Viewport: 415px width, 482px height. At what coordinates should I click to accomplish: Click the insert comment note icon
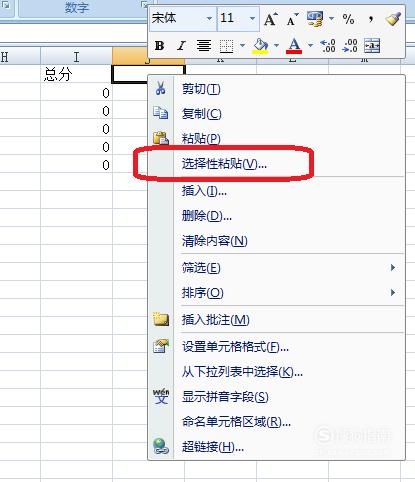tap(161, 319)
